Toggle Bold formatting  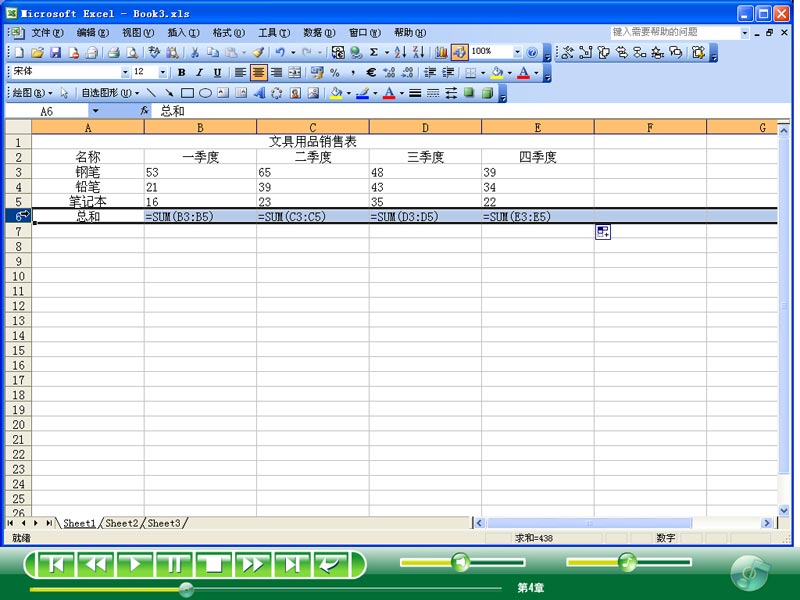(181, 73)
